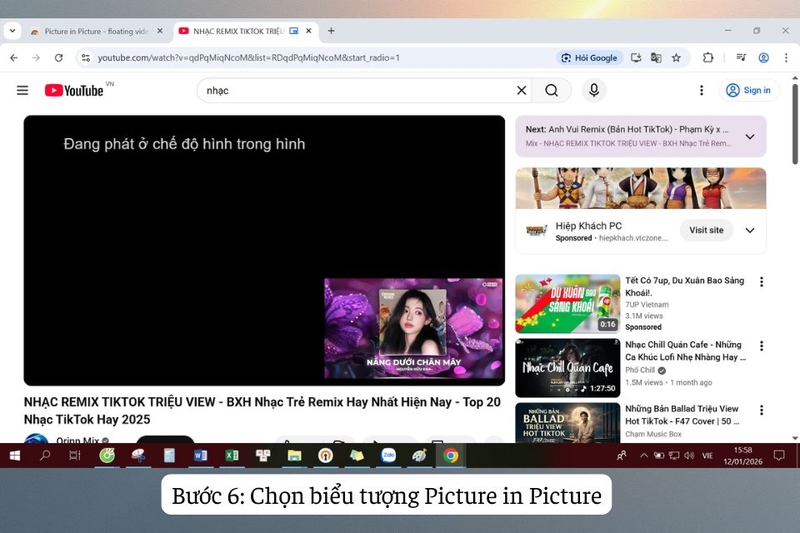Open the Tết Có 7up video title
This screenshot has height=533, width=800.
pyautogui.click(x=684, y=287)
